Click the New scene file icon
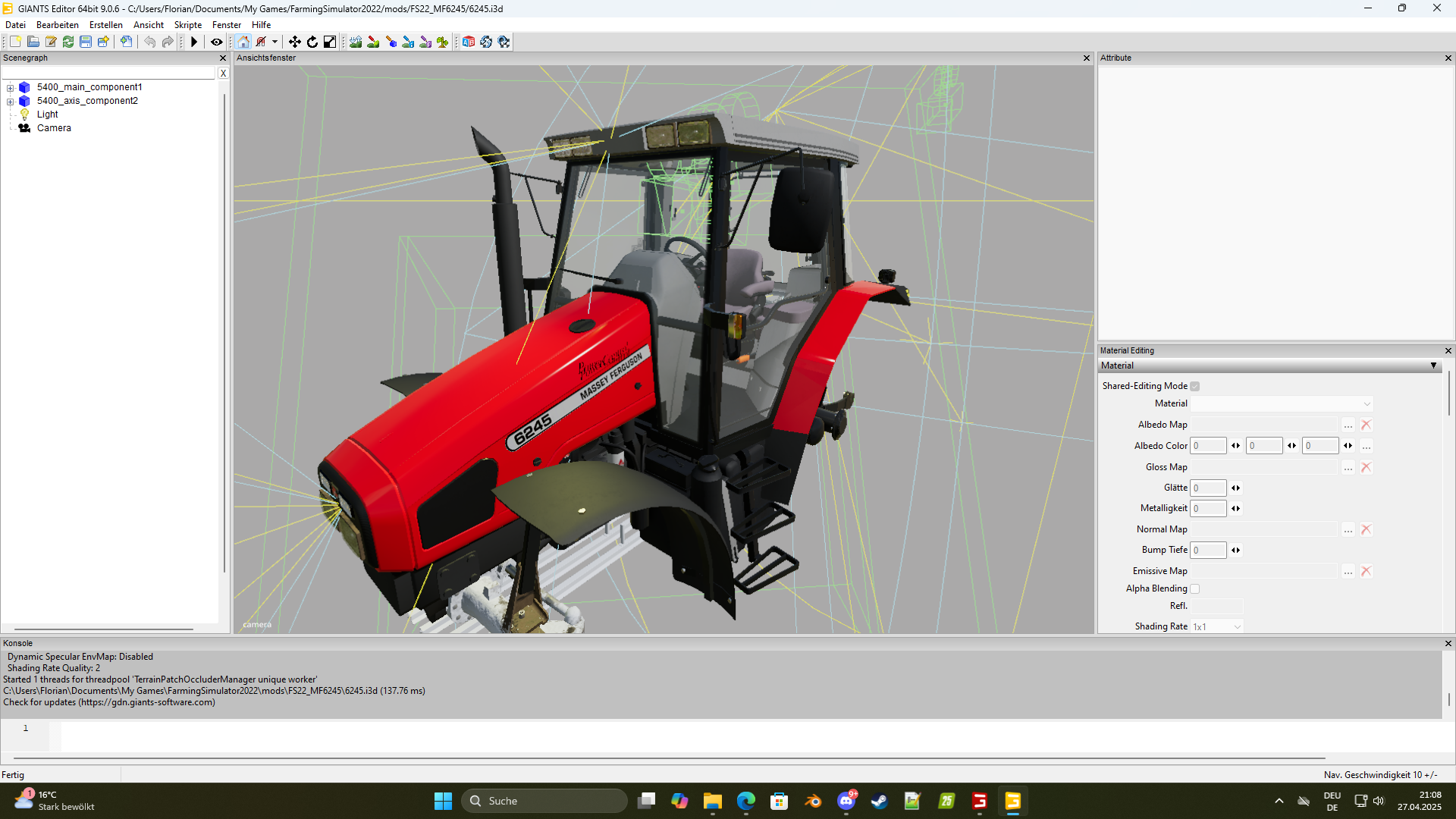Image resolution: width=1456 pixels, height=819 pixels. point(15,42)
